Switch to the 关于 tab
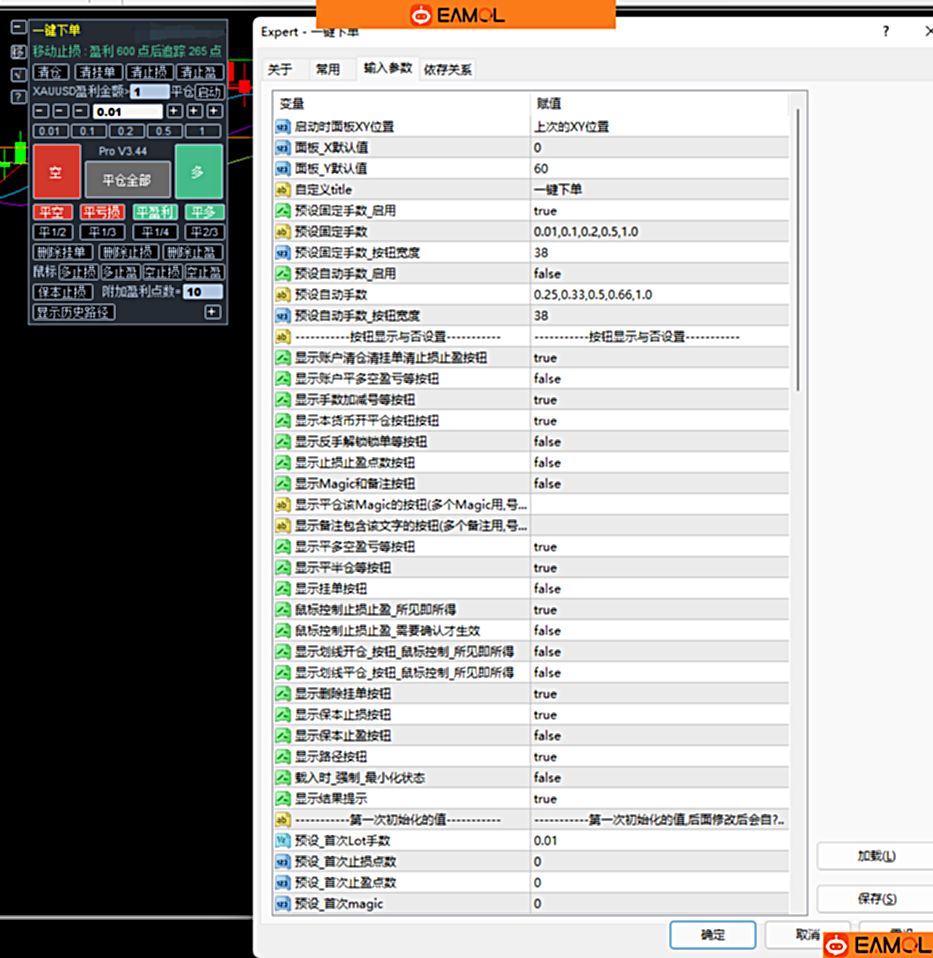Viewport: 933px width, 958px height. pos(280,70)
